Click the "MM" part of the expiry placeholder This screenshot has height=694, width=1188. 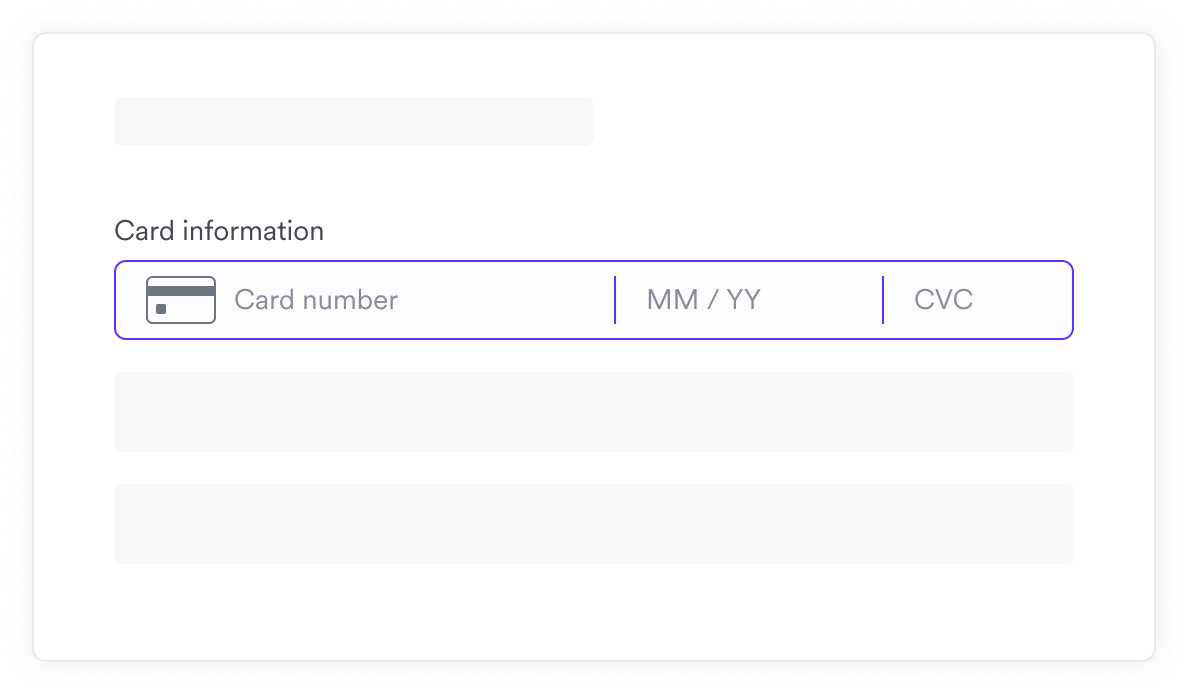672,300
